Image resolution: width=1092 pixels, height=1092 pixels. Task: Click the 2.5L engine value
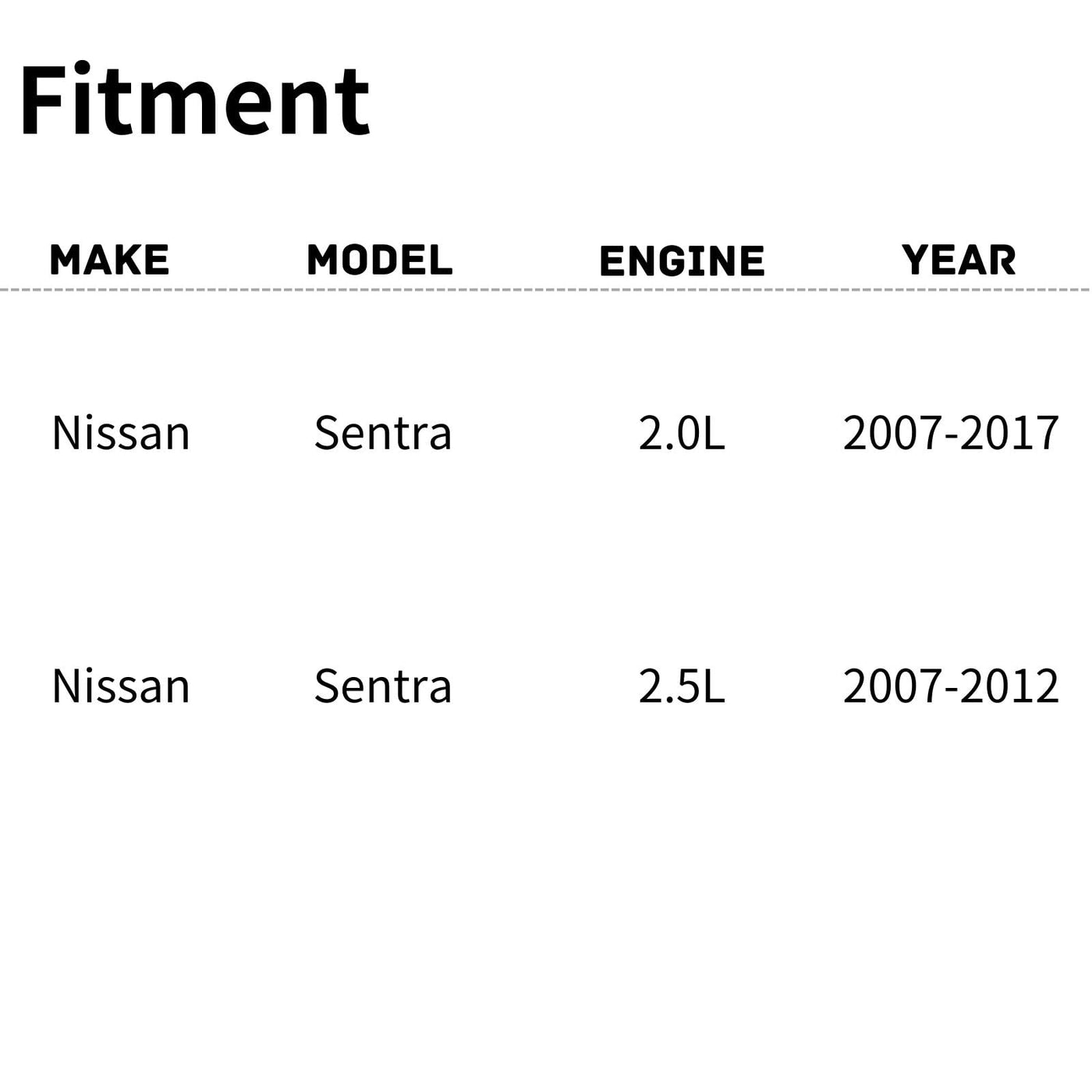pyautogui.click(x=682, y=686)
